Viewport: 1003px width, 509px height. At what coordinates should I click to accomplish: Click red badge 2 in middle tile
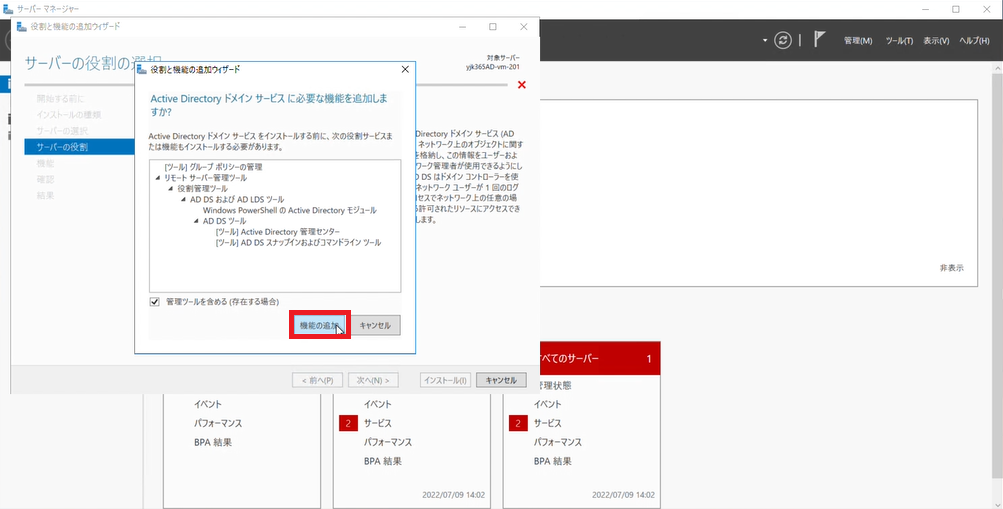tap(348, 423)
